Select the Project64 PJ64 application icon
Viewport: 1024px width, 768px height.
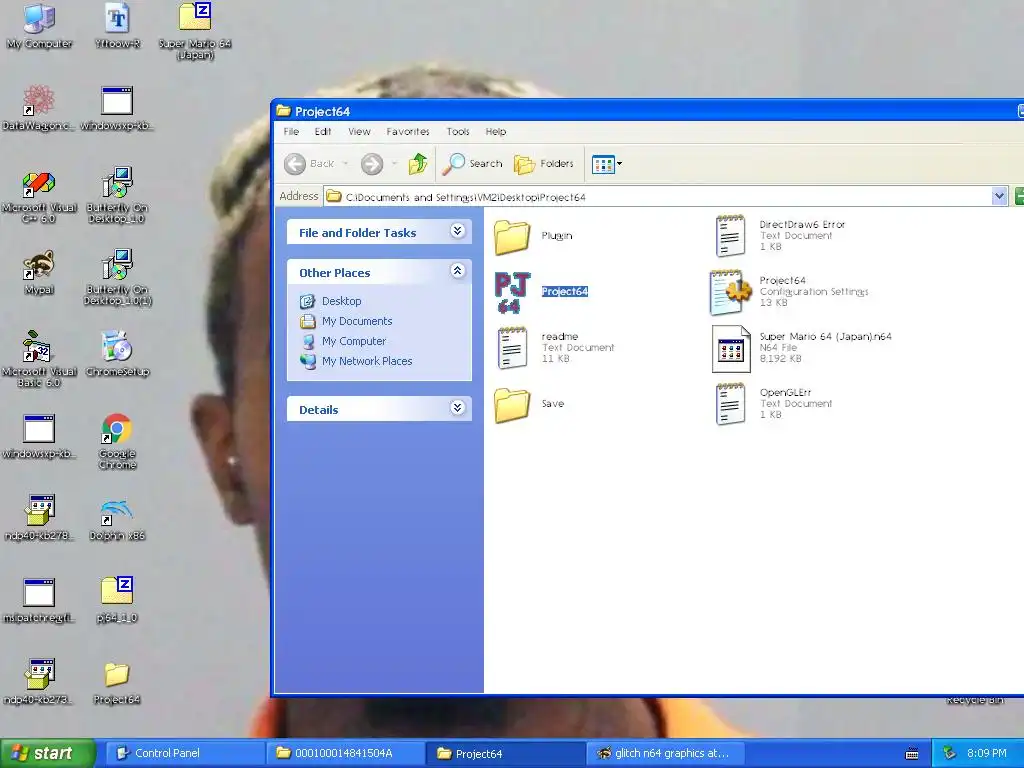coord(541,292)
